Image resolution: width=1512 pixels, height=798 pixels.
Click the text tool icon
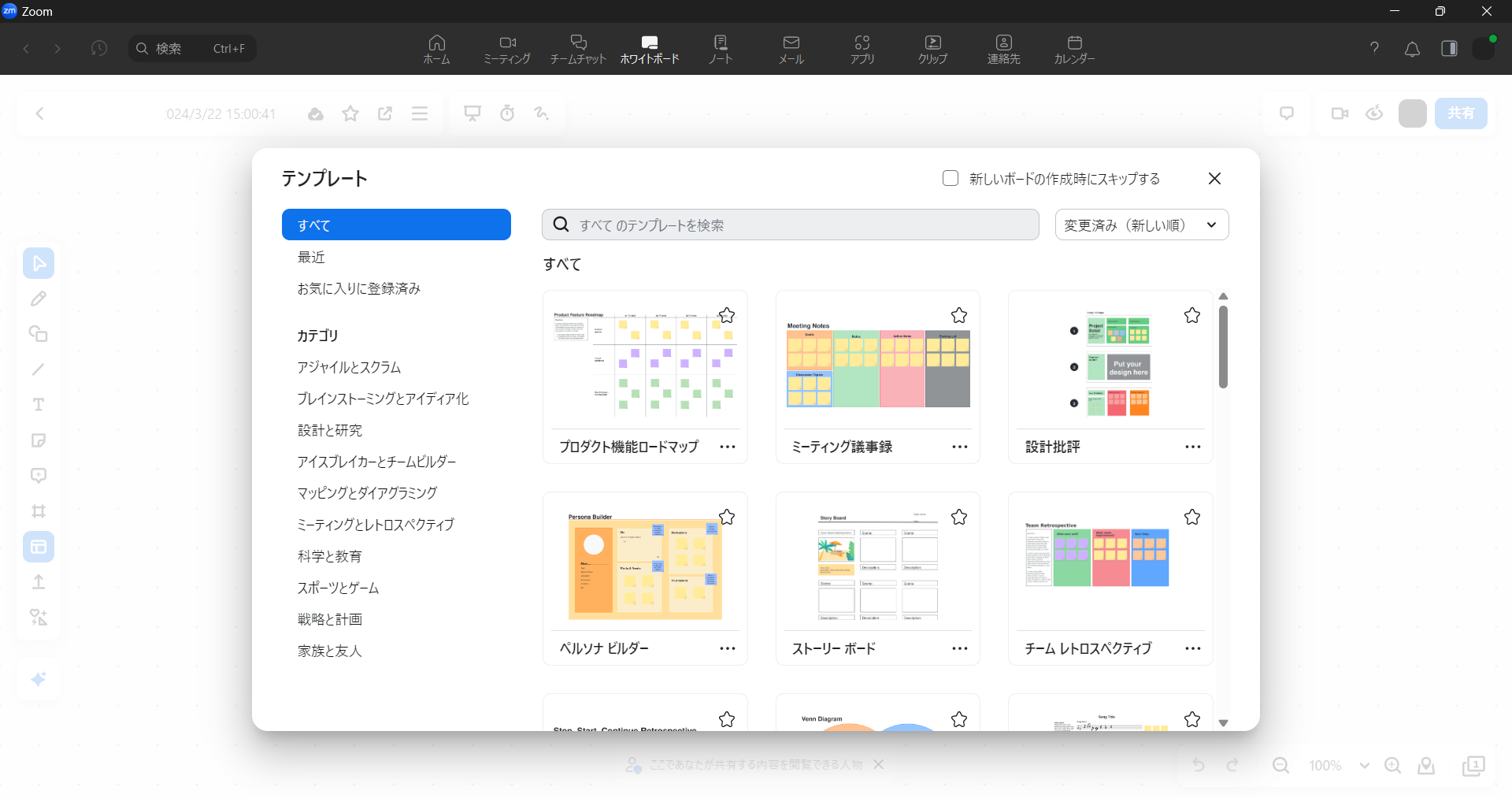click(x=39, y=405)
